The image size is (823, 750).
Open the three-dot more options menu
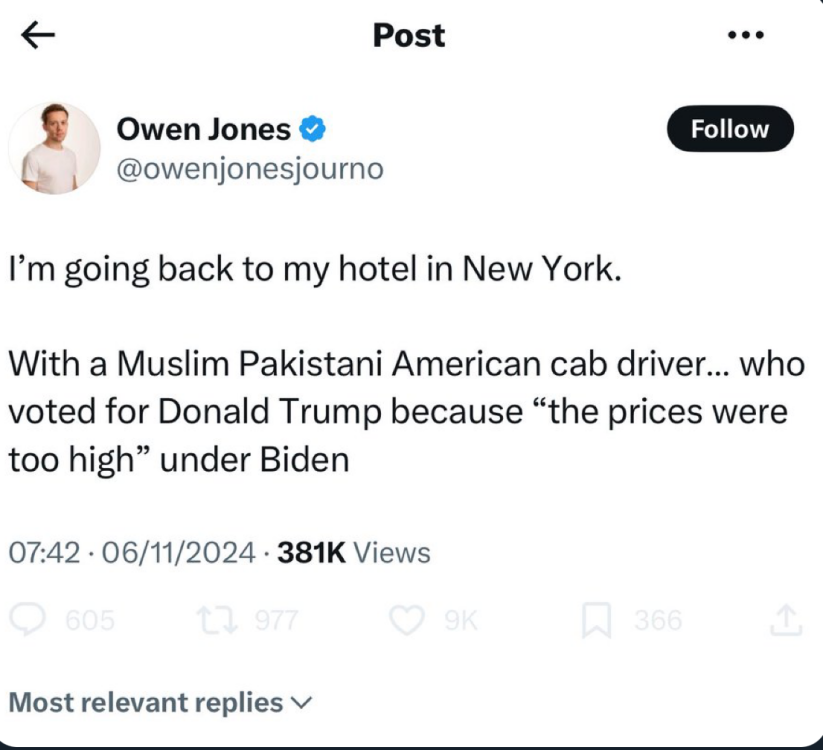pos(745,36)
